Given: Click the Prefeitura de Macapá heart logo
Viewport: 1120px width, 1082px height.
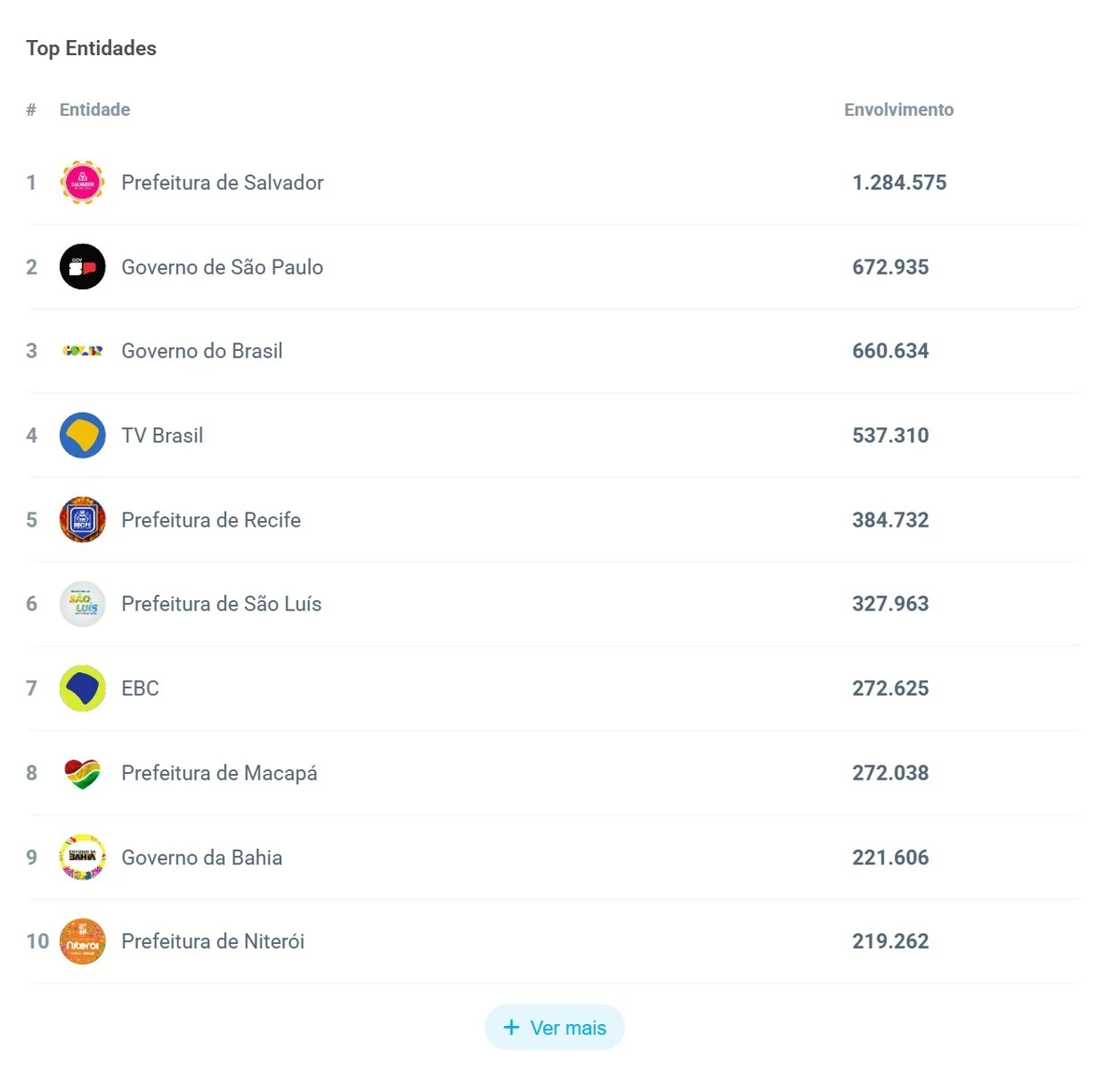Looking at the screenshot, I should click(x=82, y=773).
